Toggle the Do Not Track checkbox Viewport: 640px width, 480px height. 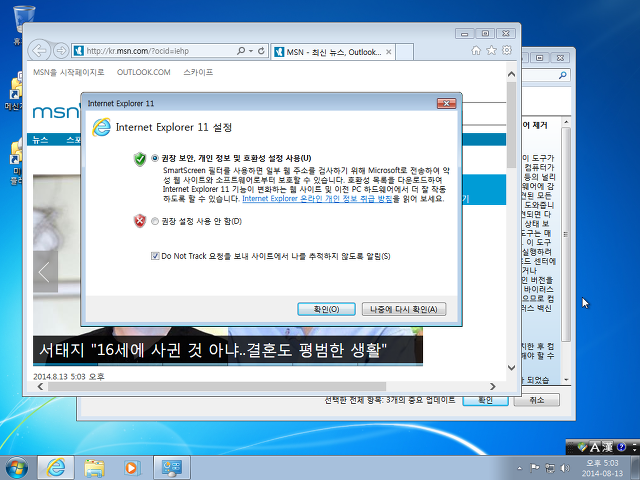pyautogui.click(x=155, y=256)
